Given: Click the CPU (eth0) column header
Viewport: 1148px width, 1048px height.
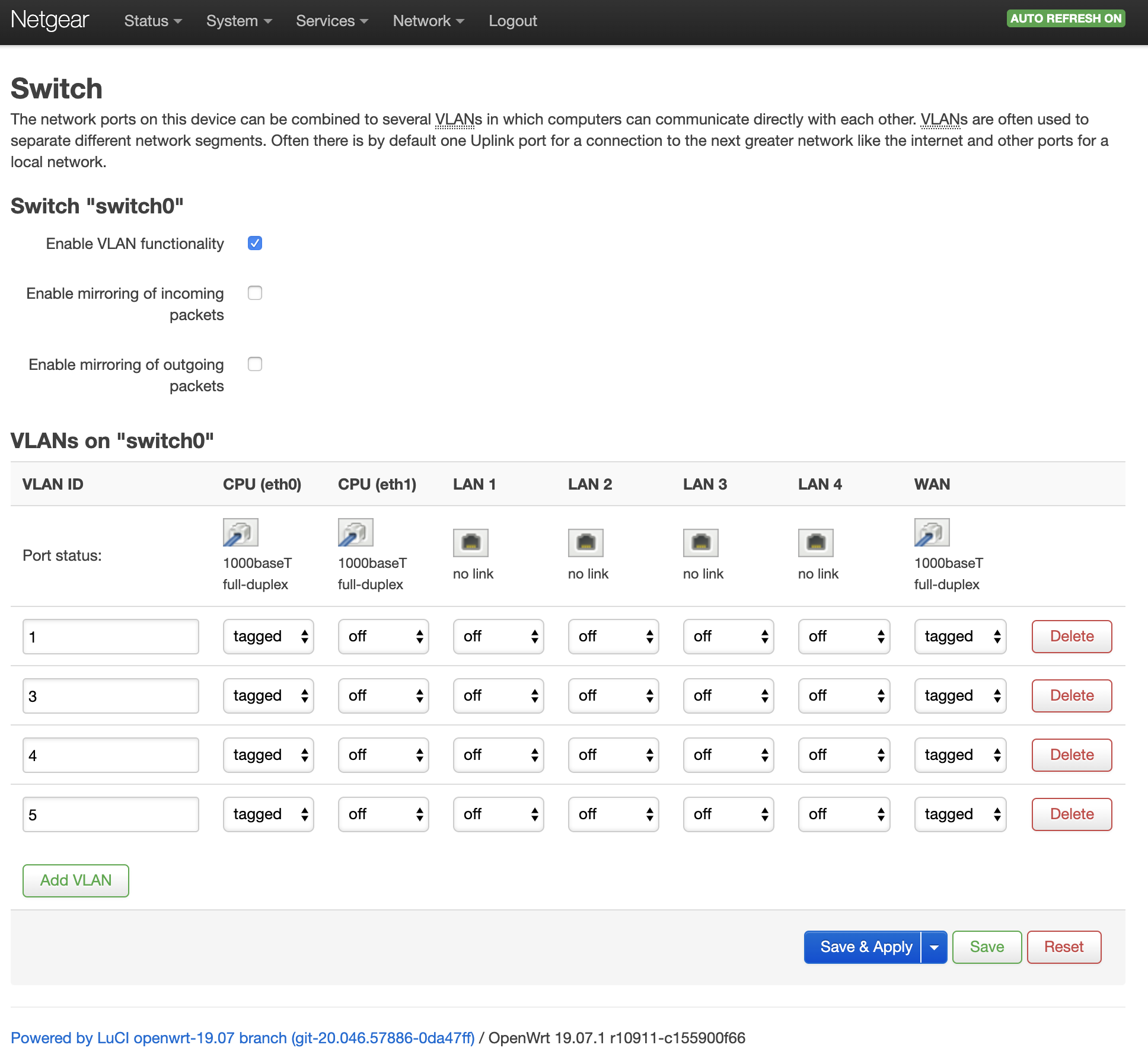Looking at the screenshot, I should pos(262,484).
